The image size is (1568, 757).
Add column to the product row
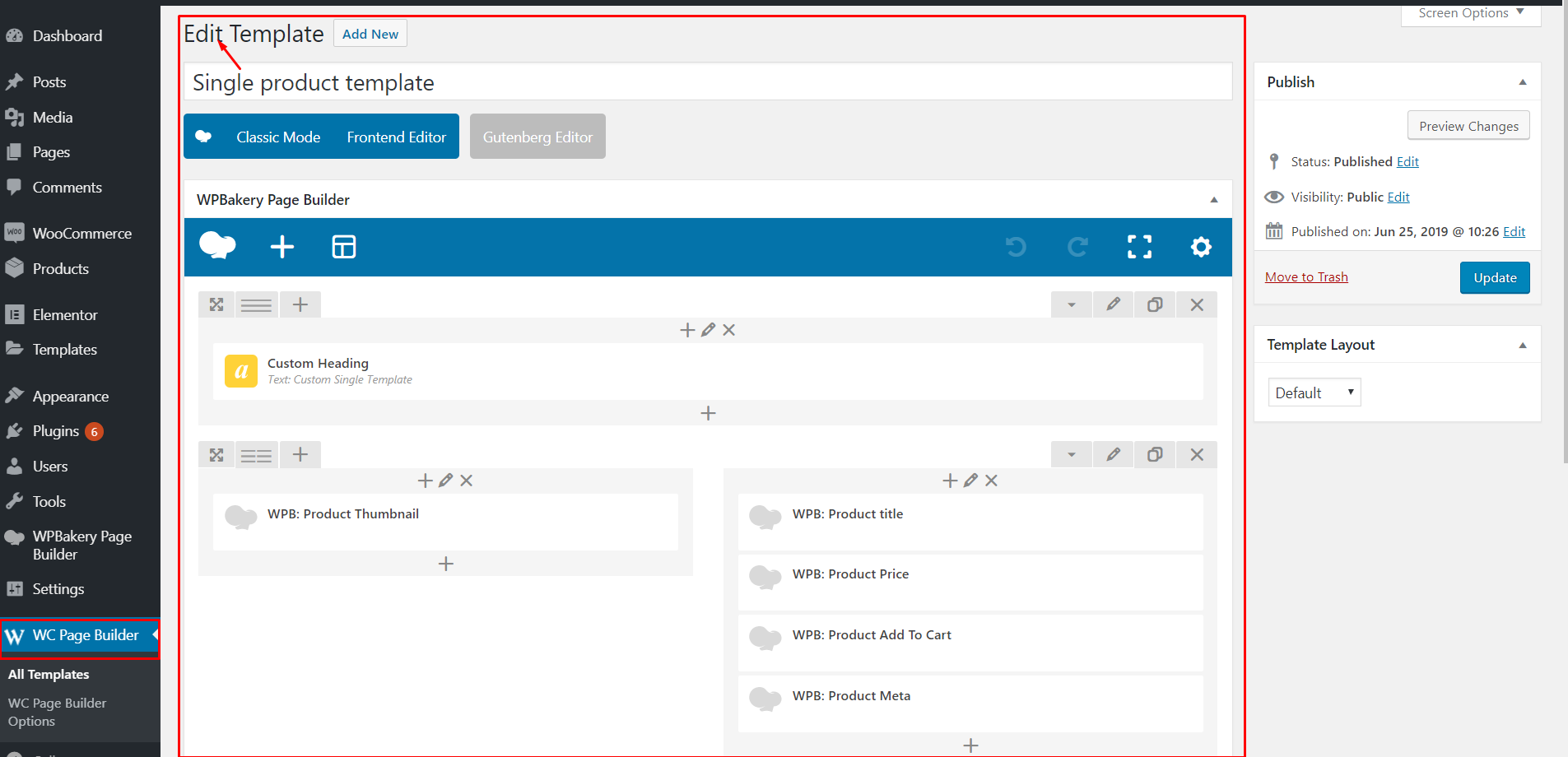(x=300, y=454)
